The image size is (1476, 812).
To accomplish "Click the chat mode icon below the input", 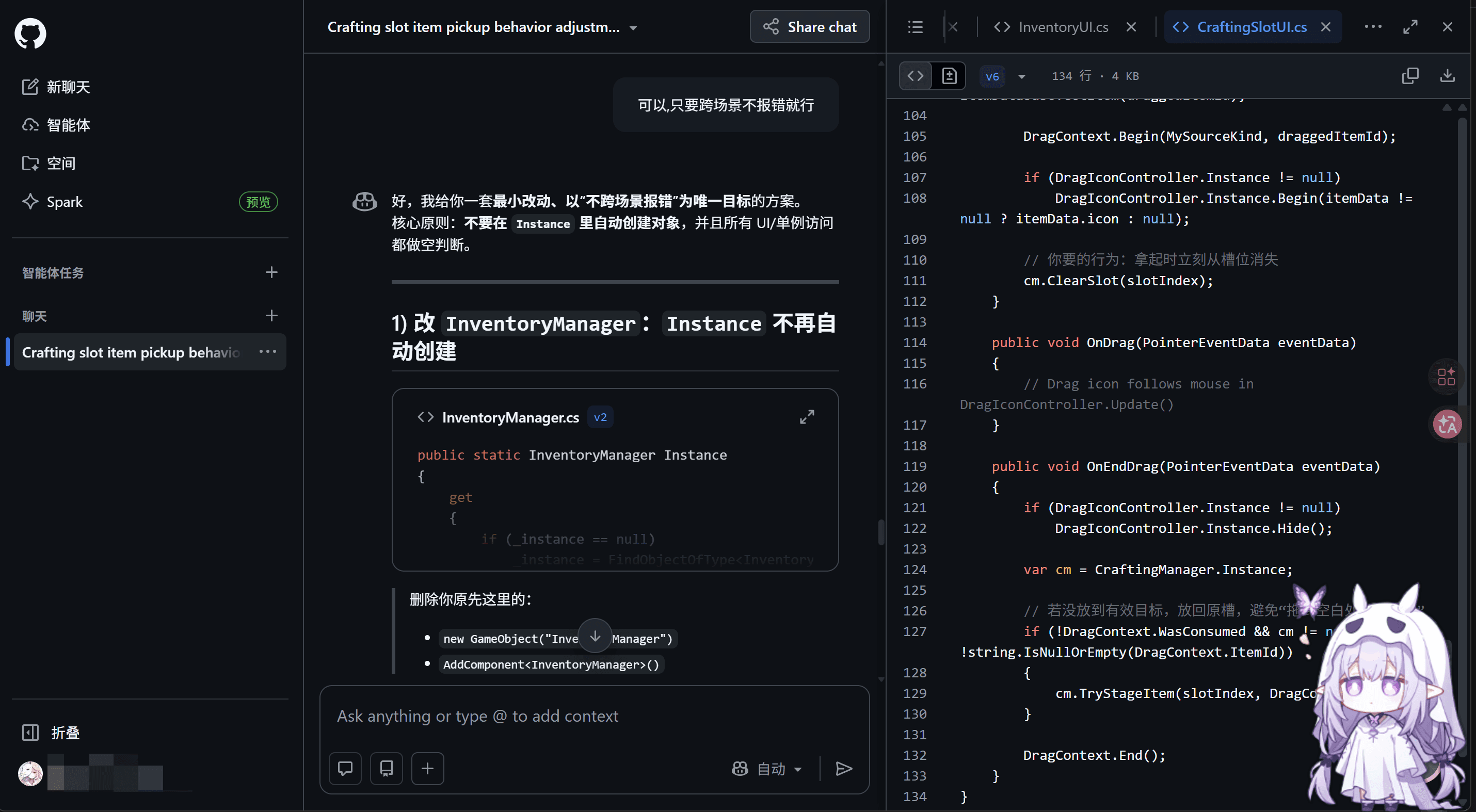I will tap(345, 769).
